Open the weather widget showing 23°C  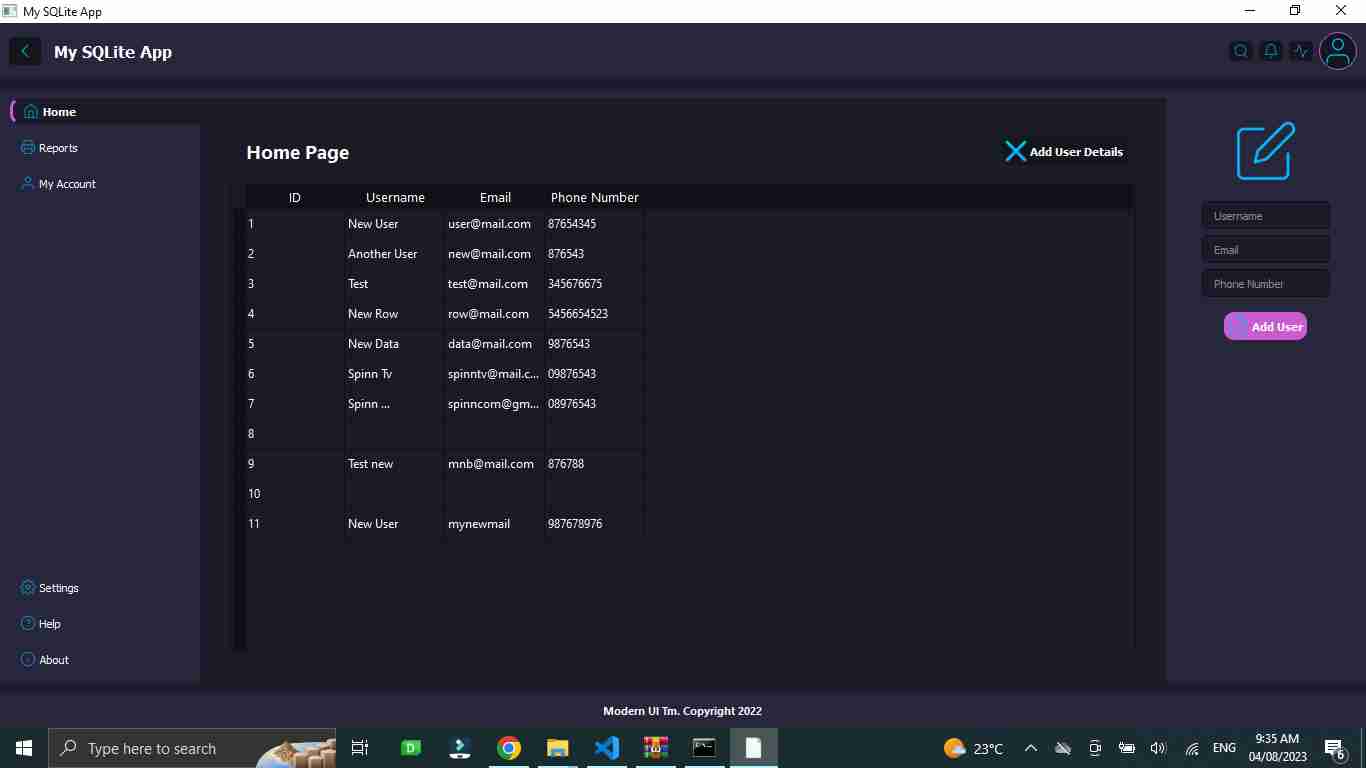point(973,748)
